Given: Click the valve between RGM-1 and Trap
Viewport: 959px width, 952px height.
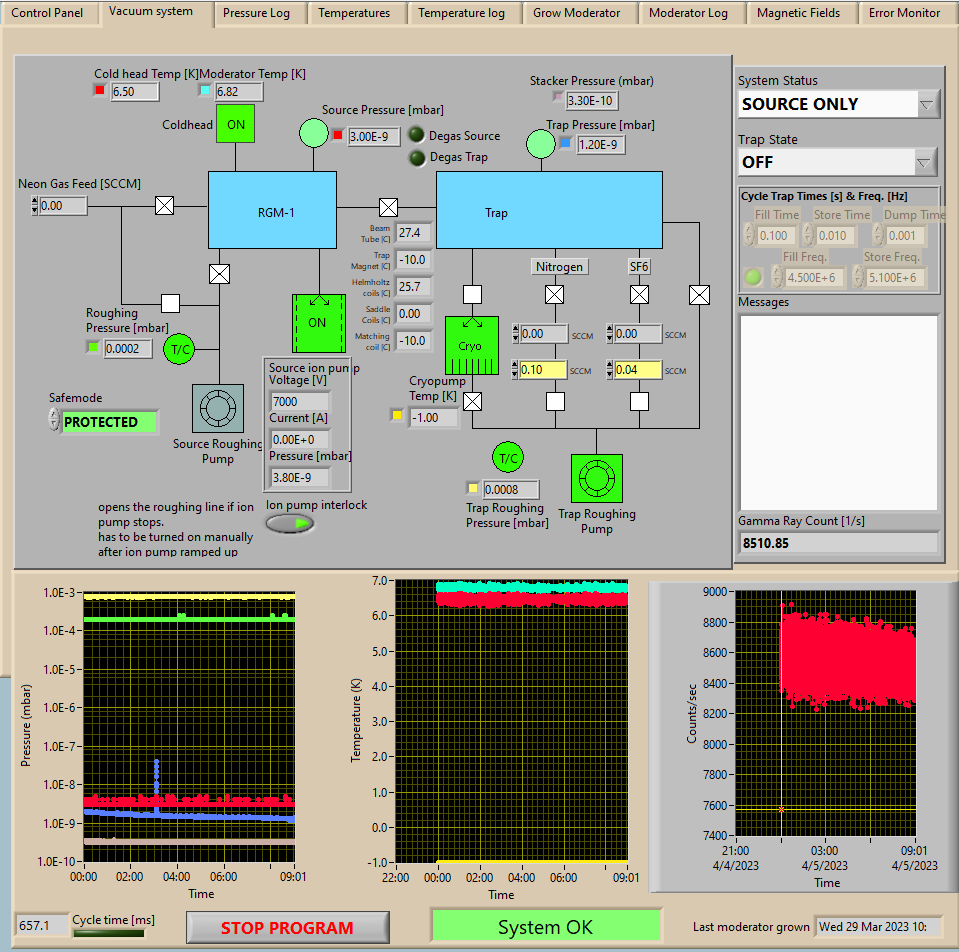Looking at the screenshot, I should (388, 207).
